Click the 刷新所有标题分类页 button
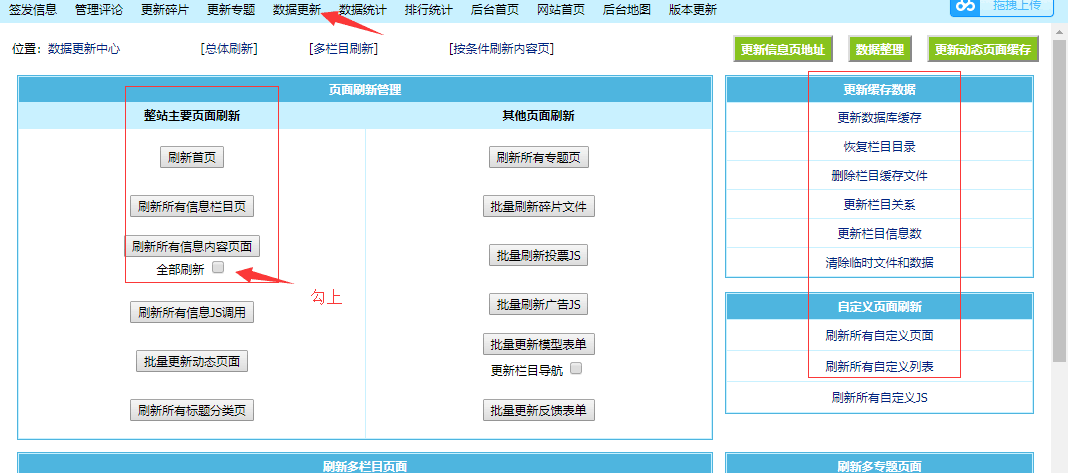 click(191, 410)
